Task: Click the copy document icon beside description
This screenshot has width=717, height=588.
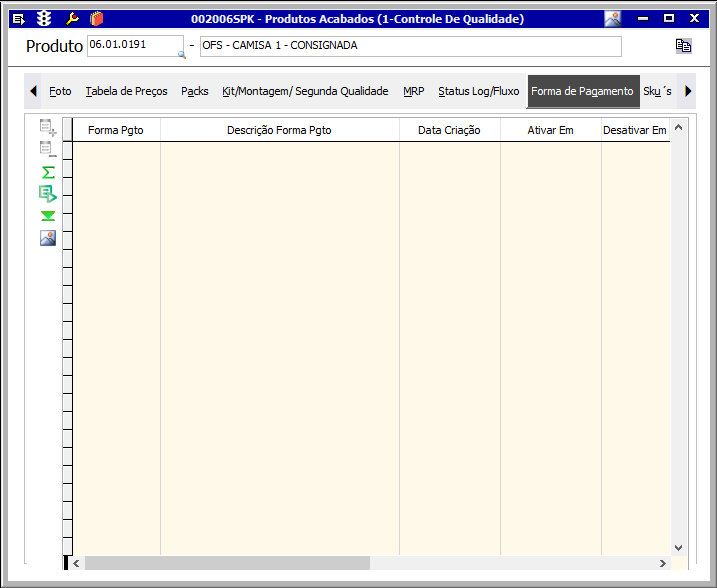Action: (x=683, y=46)
